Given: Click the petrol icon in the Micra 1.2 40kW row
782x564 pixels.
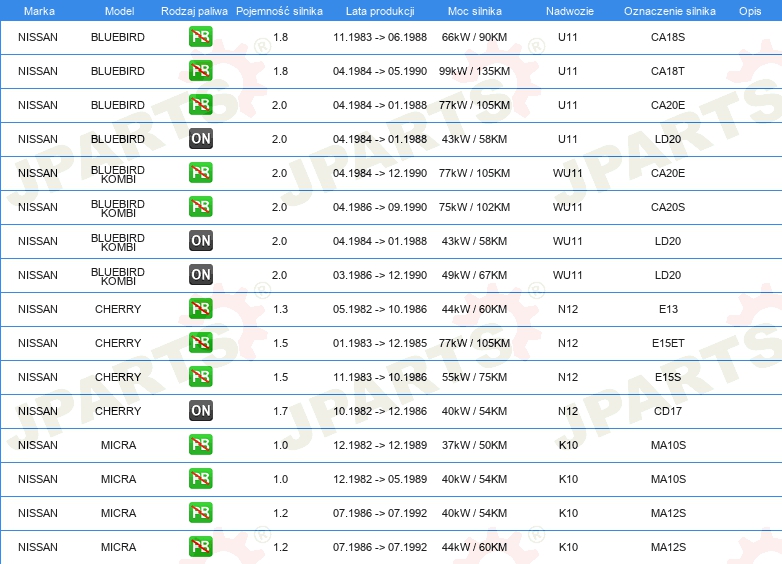Looking at the screenshot, I should (200, 513).
